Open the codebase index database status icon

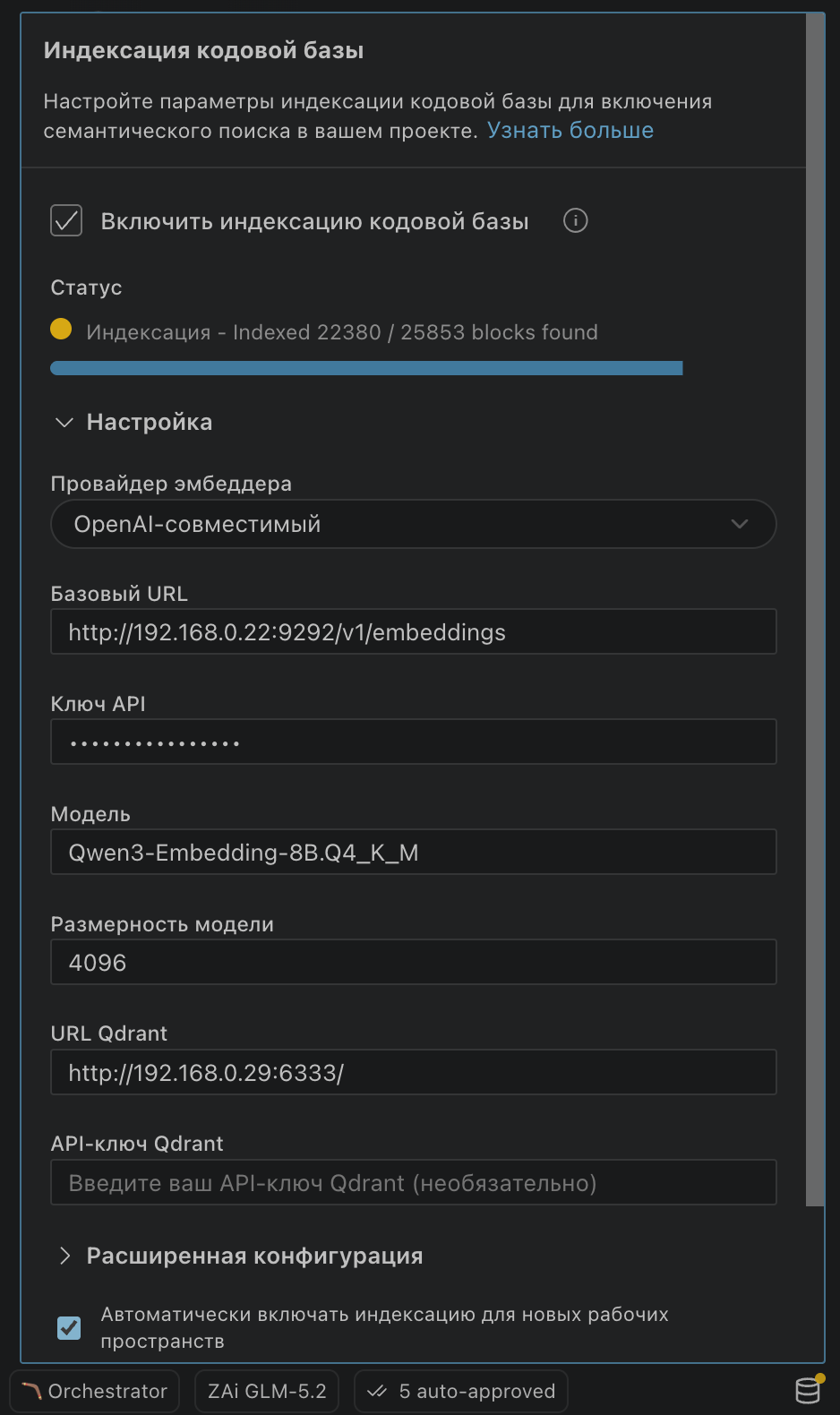click(809, 1390)
